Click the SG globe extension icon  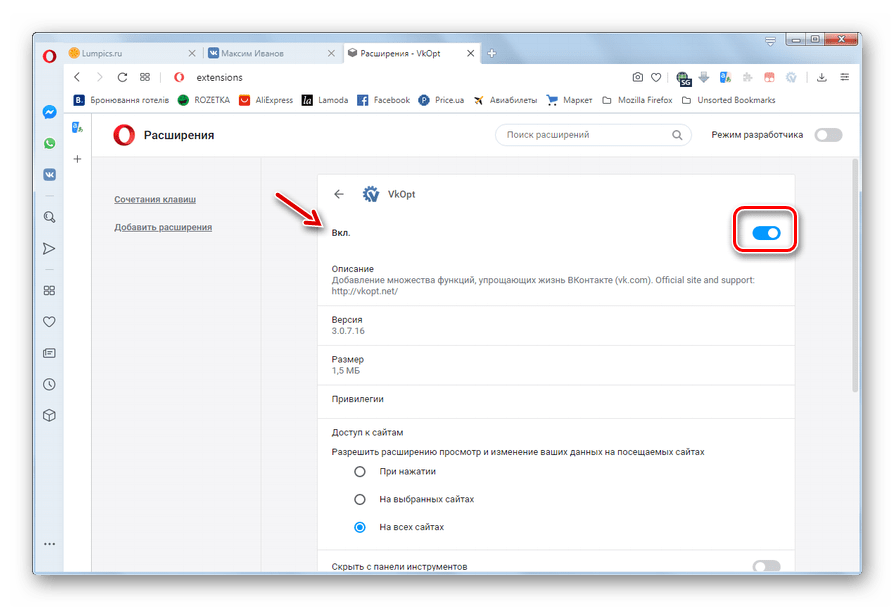(683, 78)
